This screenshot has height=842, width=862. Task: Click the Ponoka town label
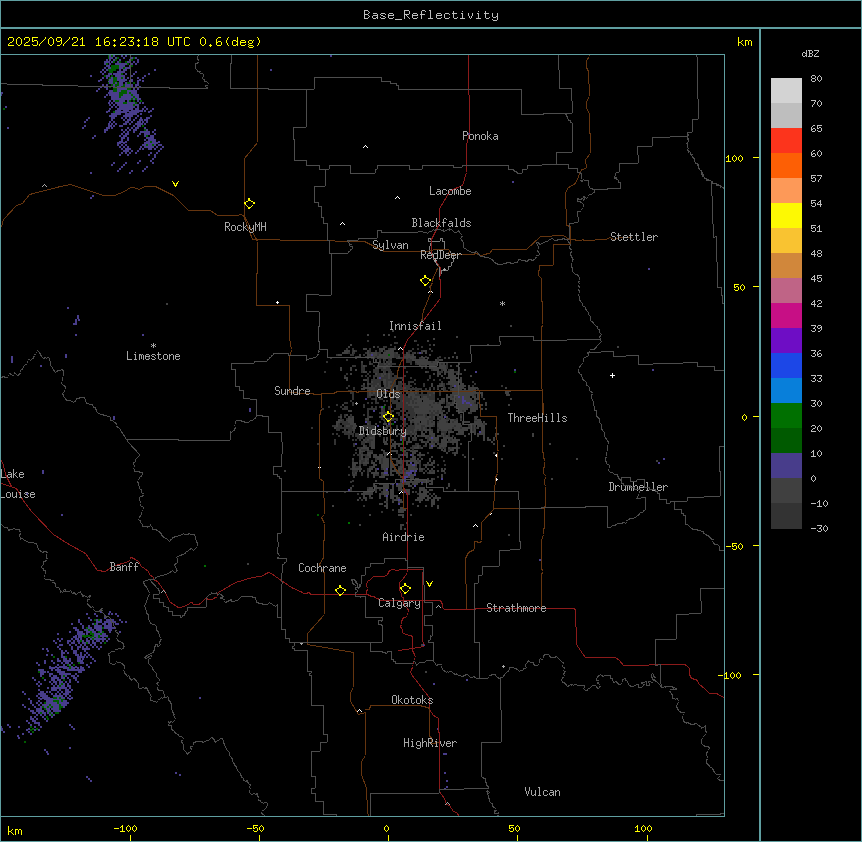(480, 136)
